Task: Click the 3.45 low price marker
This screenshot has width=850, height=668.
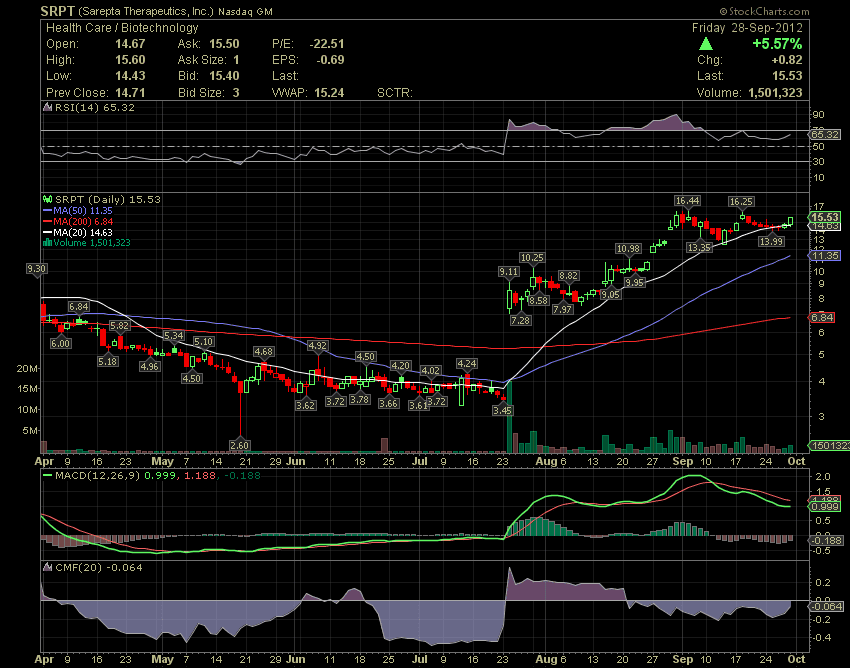Action: click(503, 410)
